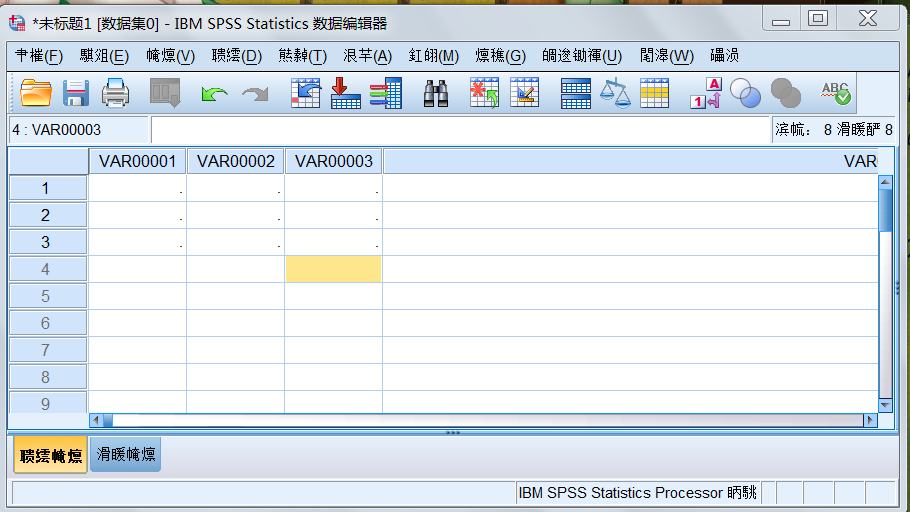
Task: Switch to the highlighted Data View tab
Action: click(50, 456)
